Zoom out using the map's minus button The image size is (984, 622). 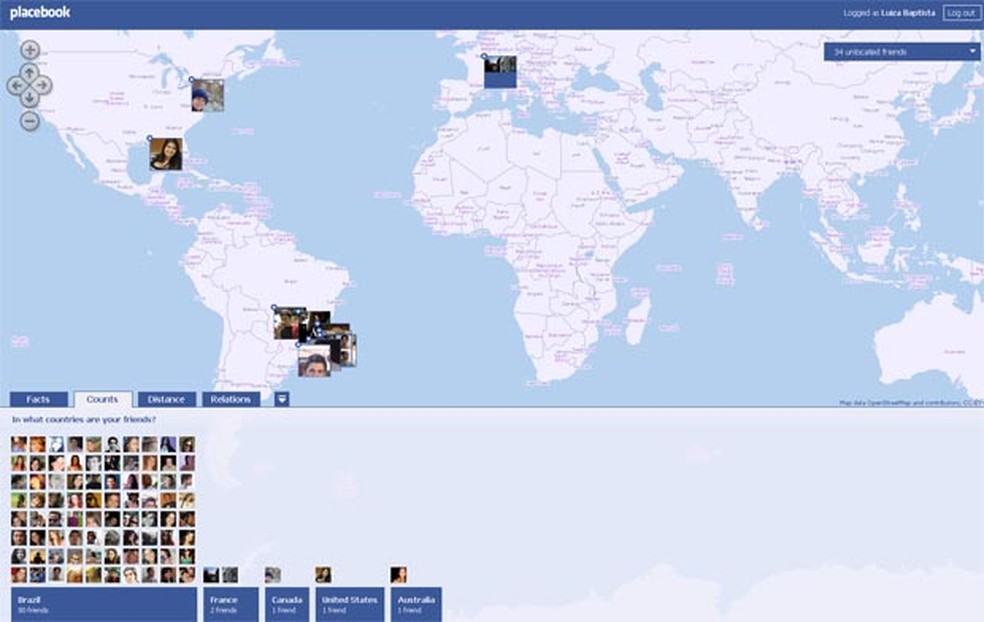pos(31,122)
